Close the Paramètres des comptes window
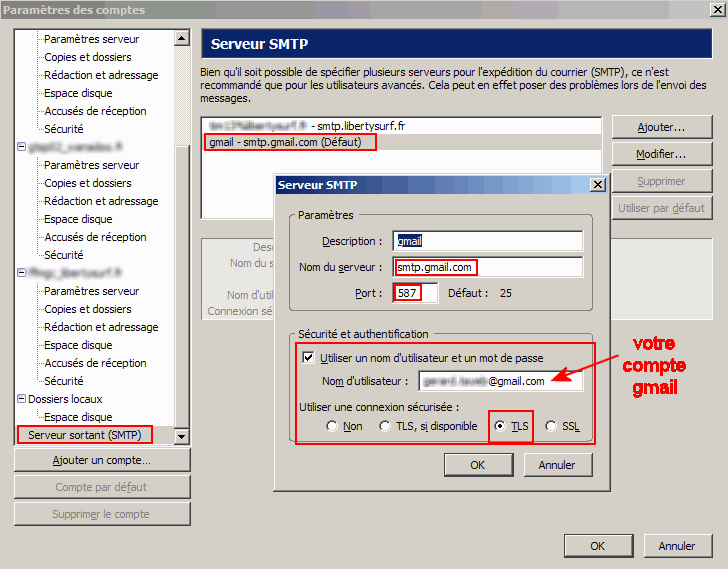This screenshot has height=569, width=728. [x=718, y=9]
